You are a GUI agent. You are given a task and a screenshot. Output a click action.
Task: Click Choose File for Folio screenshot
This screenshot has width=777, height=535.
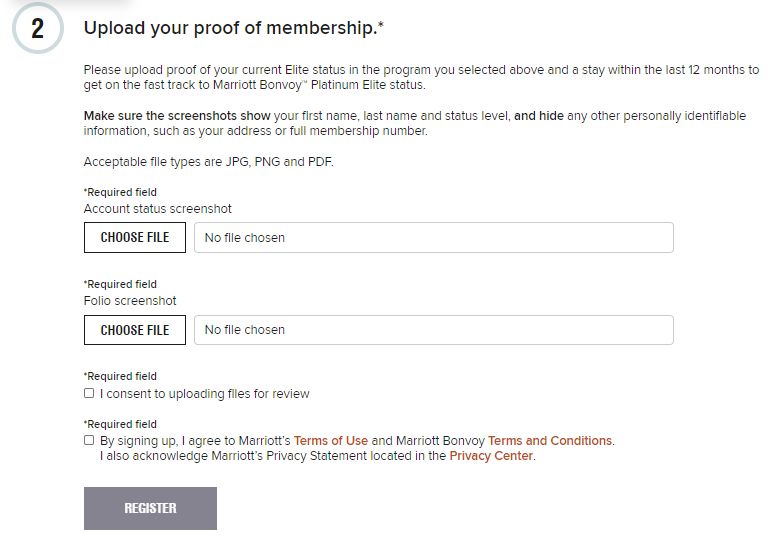click(x=135, y=330)
